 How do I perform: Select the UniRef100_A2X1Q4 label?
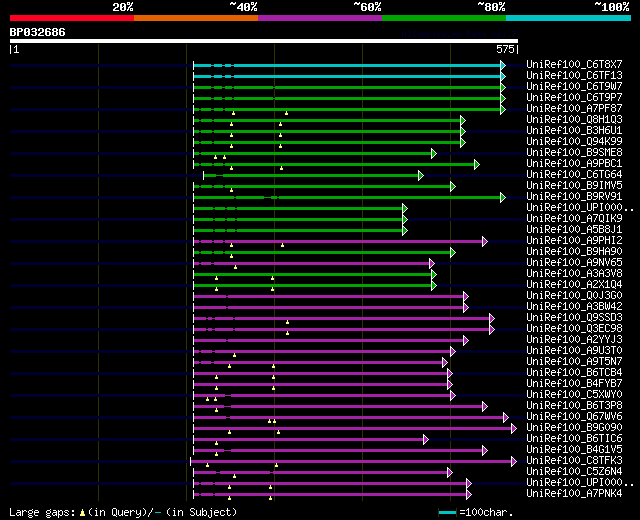[574, 285]
